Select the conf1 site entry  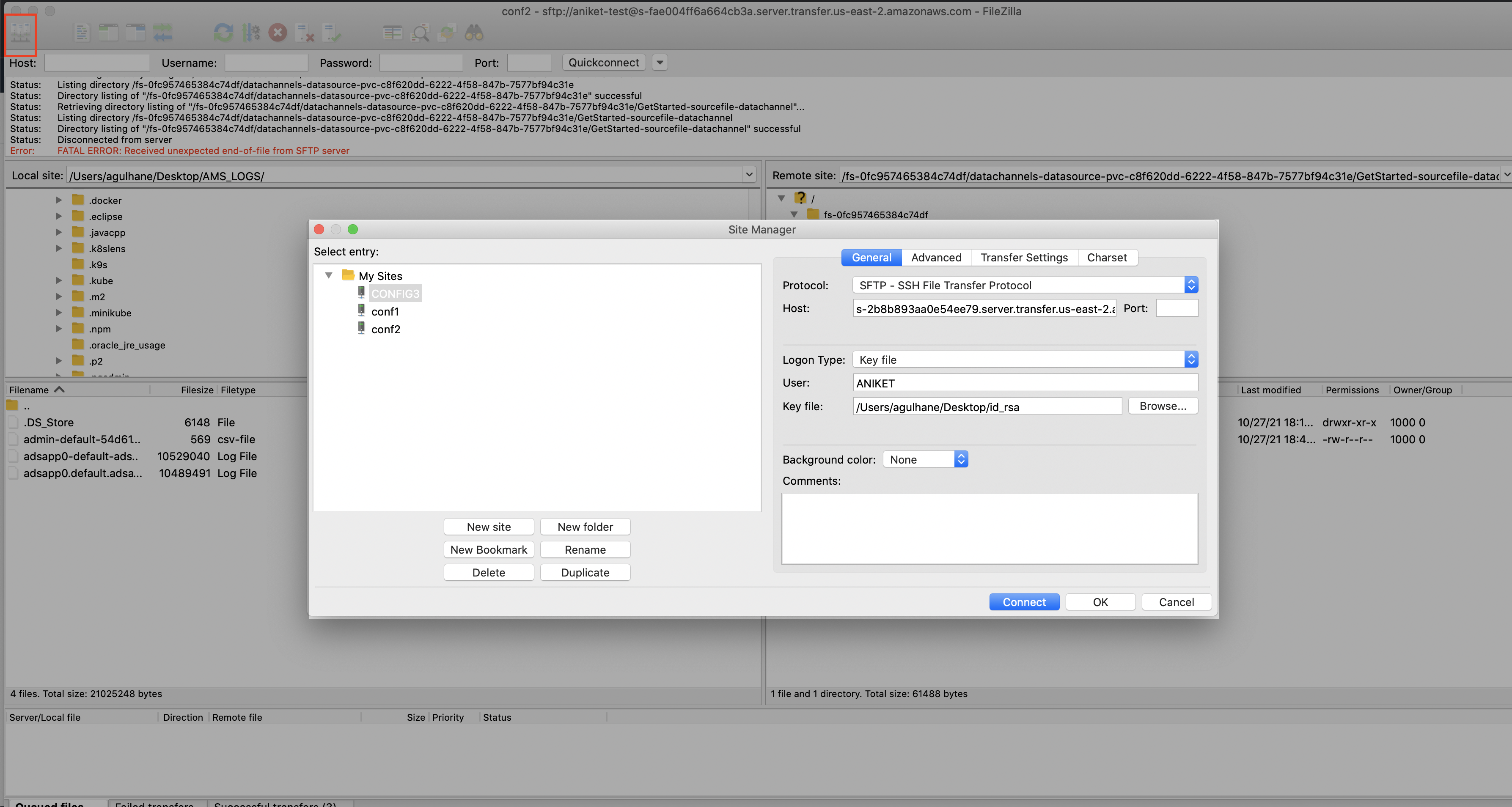[385, 311]
